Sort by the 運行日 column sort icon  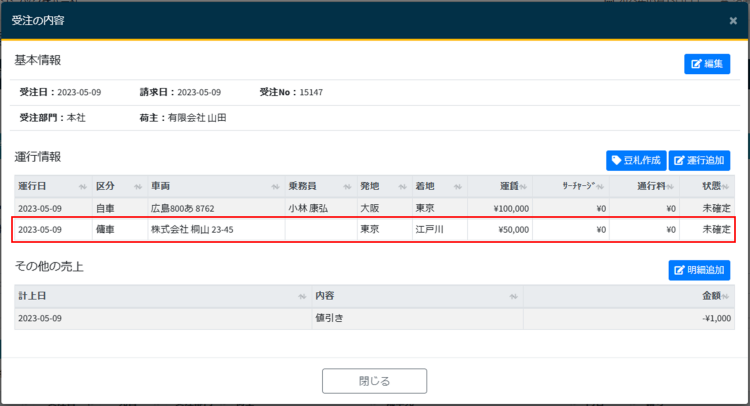coord(82,187)
